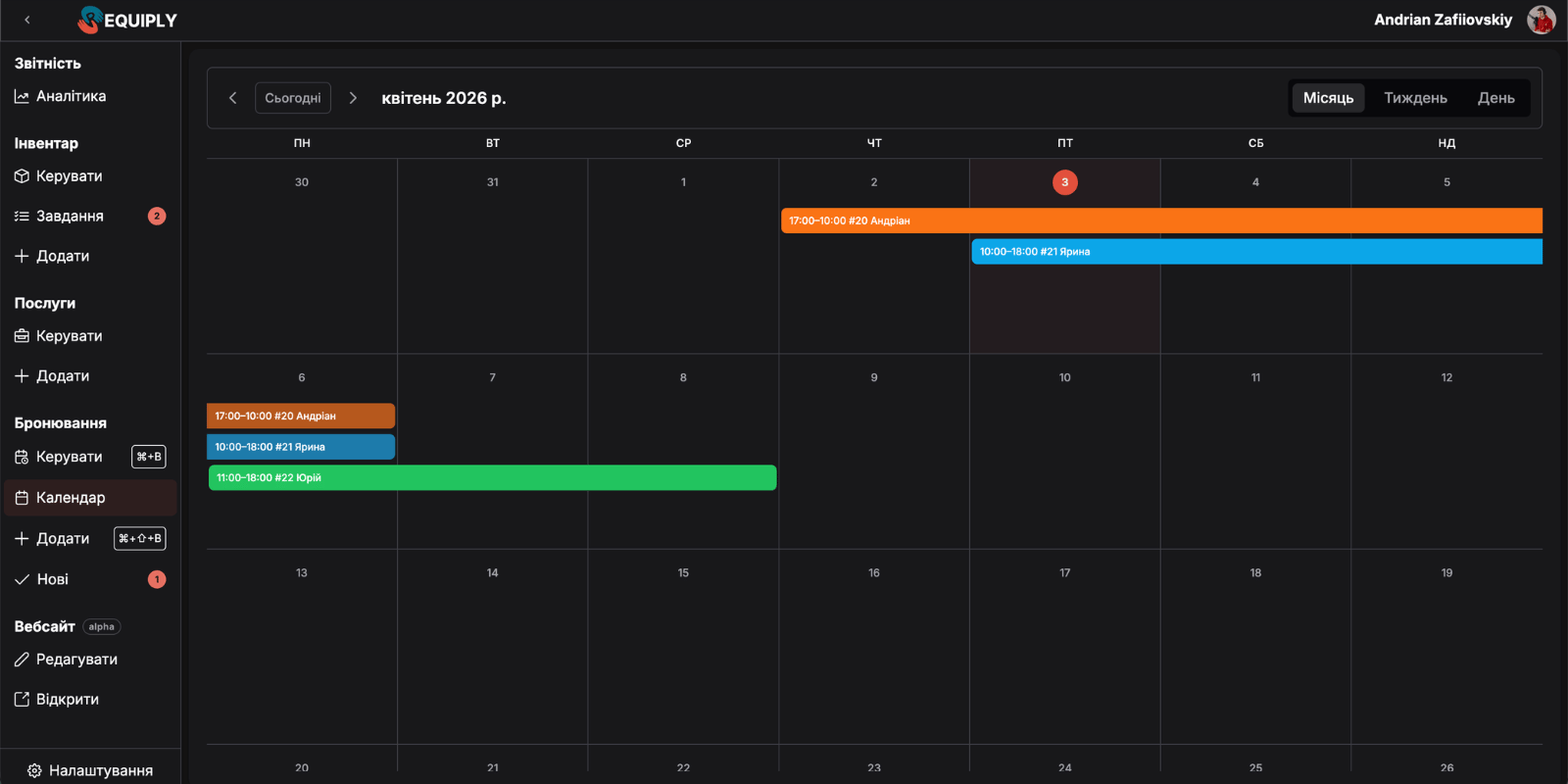This screenshot has width=1568, height=784.
Task: Open orange booking #20 Андріан on April 2
Action: click(1161, 220)
